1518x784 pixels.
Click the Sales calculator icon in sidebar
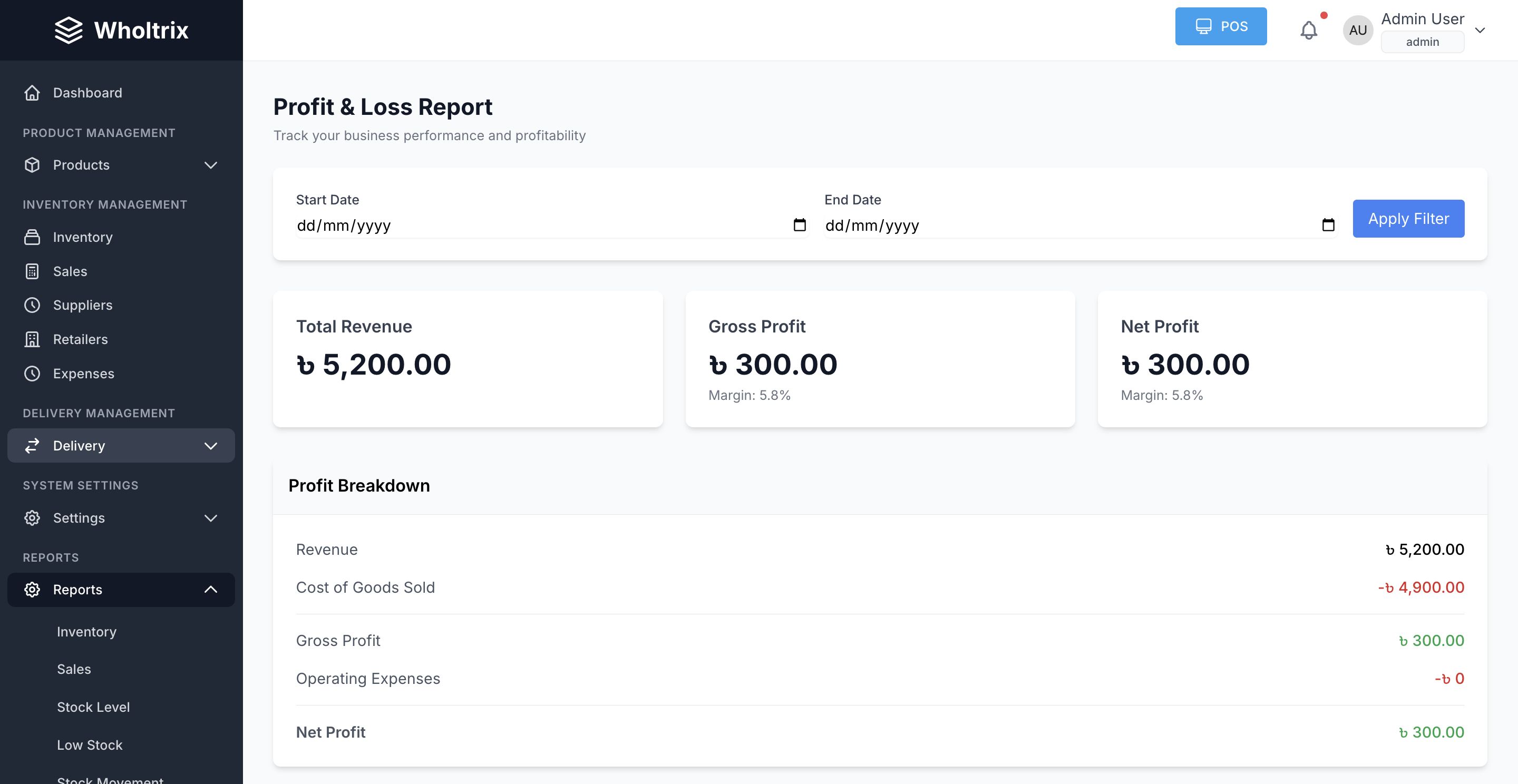pyautogui.click(x=32, y=271)
